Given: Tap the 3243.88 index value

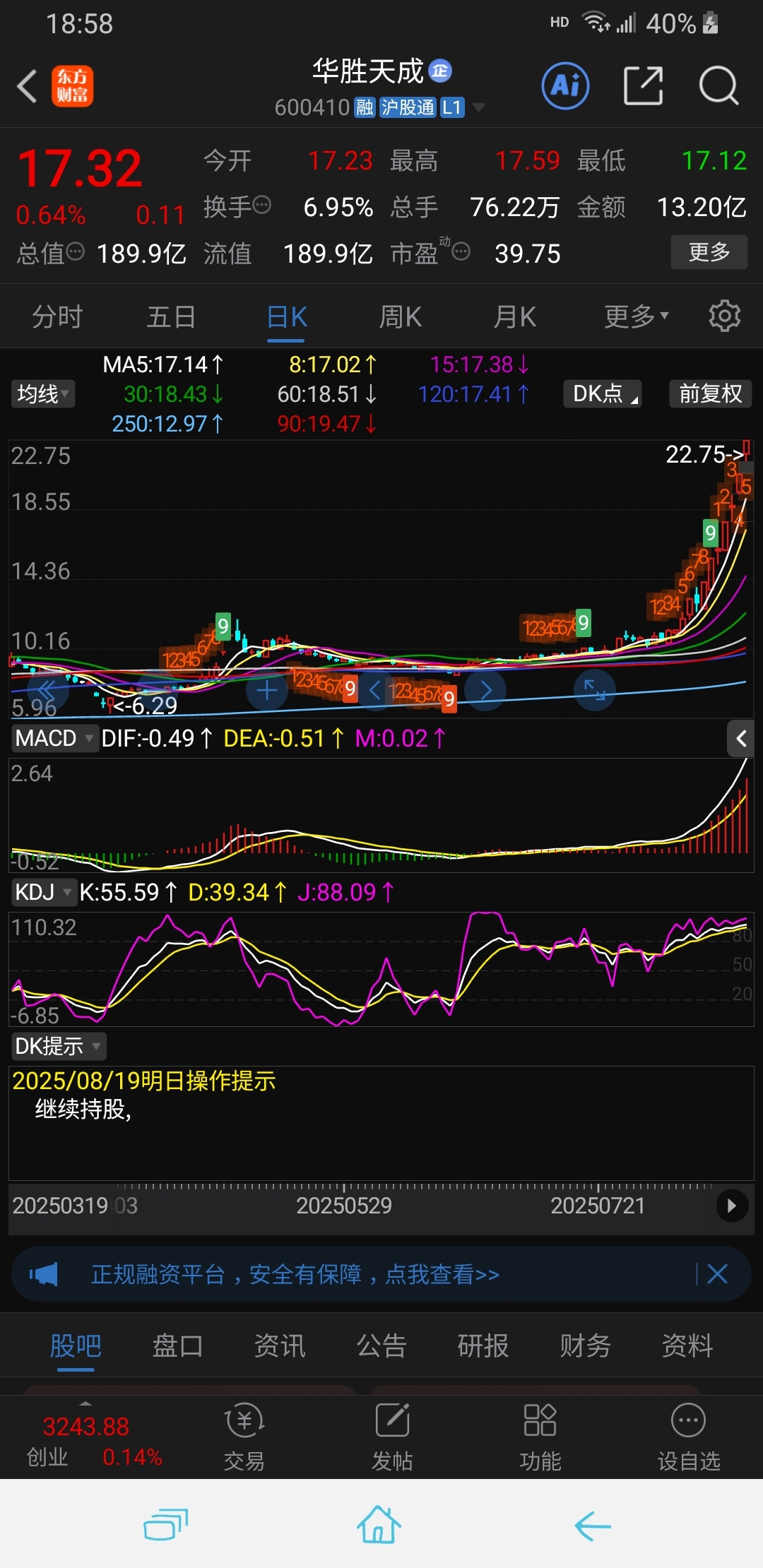Looking at the screenshot, I should (x=86, y=1426).
